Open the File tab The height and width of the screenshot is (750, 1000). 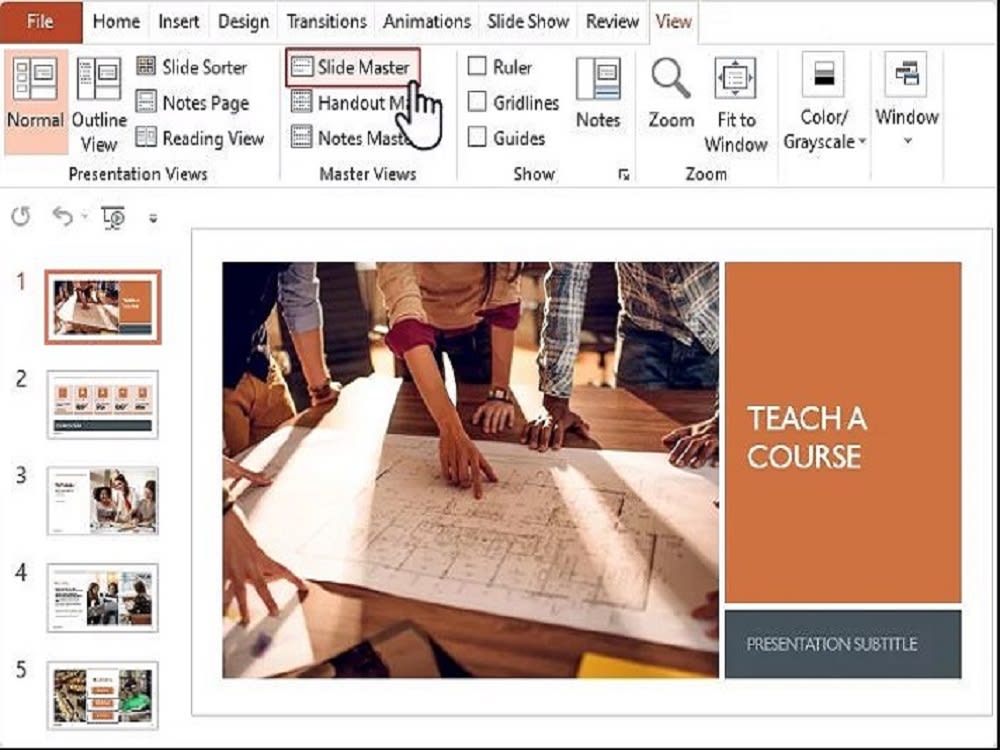click(40, 22)
